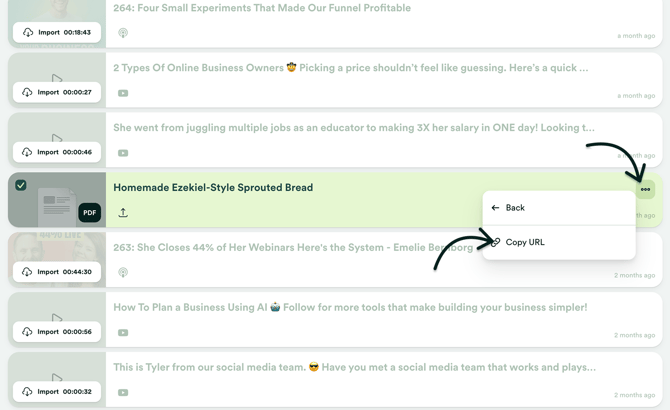Click the upload icon under Ezekiel bread title

123,212
